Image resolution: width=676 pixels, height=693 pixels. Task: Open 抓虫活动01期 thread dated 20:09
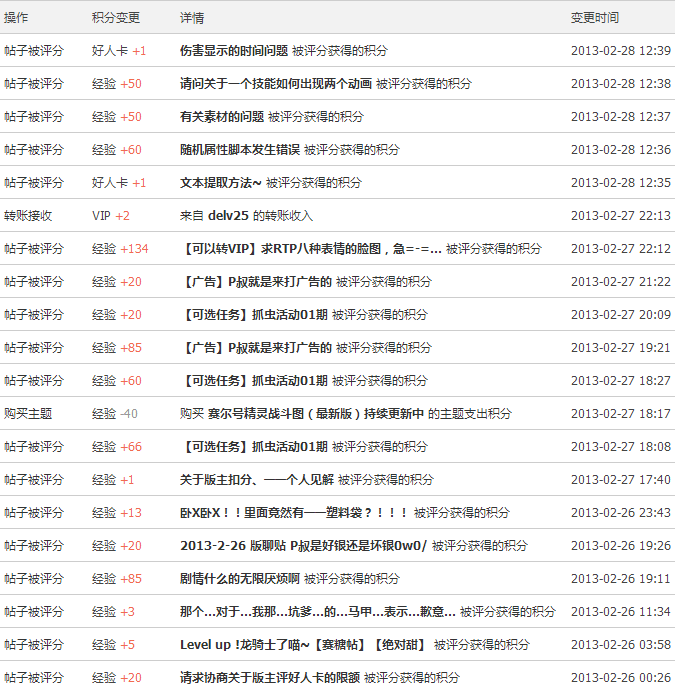tap(254, 315)
